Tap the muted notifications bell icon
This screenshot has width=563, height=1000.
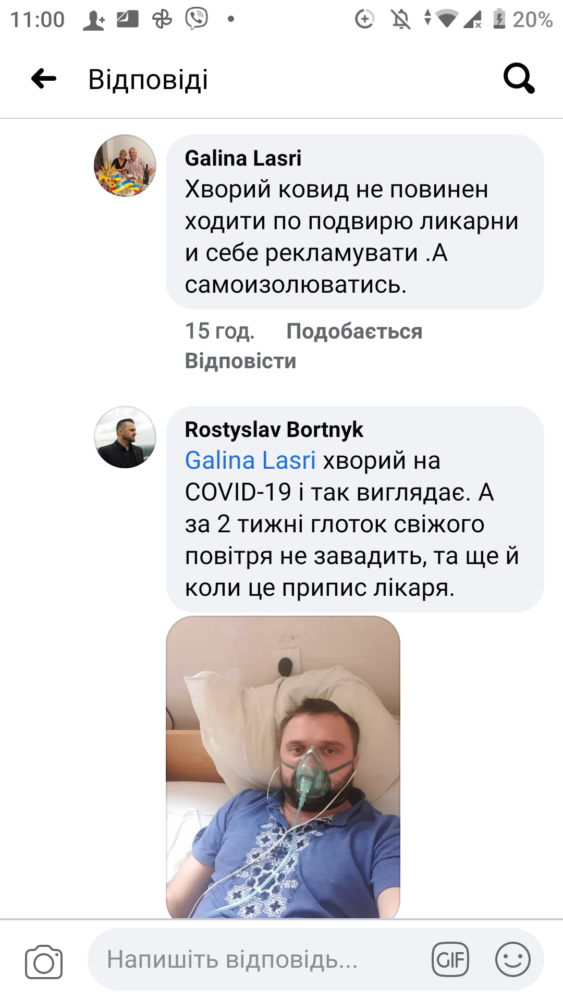tap(401, 19)
